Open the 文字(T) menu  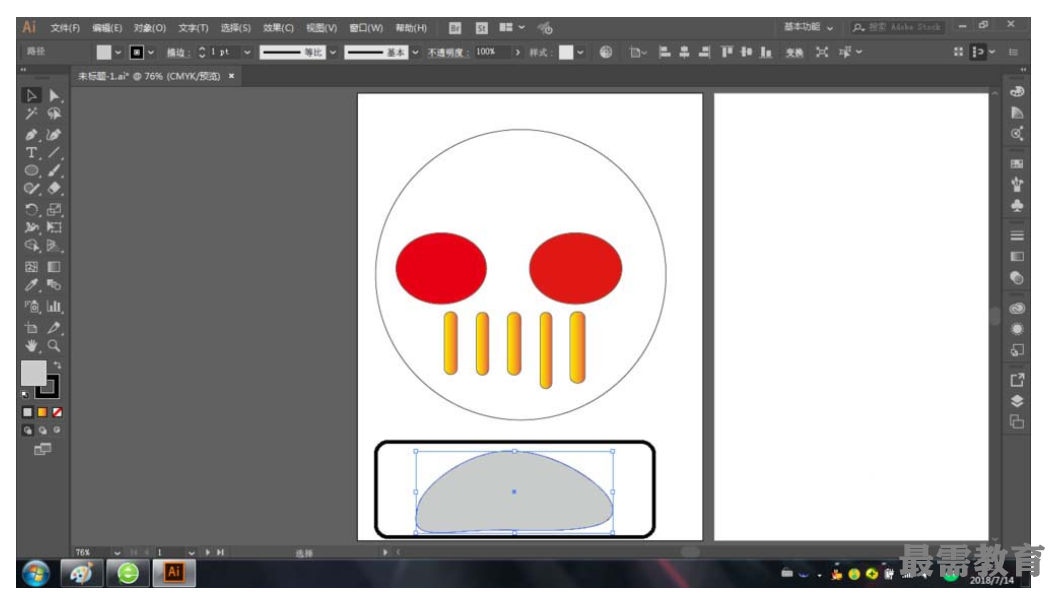[193, 28]
